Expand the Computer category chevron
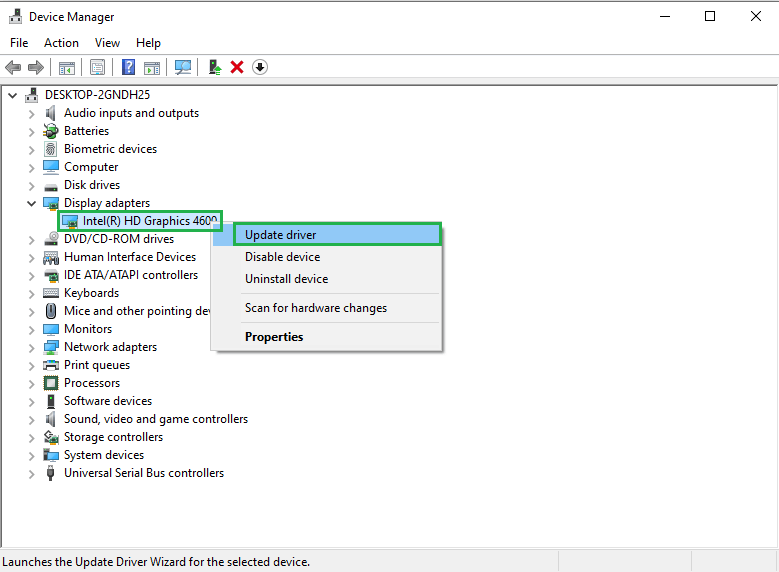The height and width of the screenshot is (572, 779). click(31, 168)
